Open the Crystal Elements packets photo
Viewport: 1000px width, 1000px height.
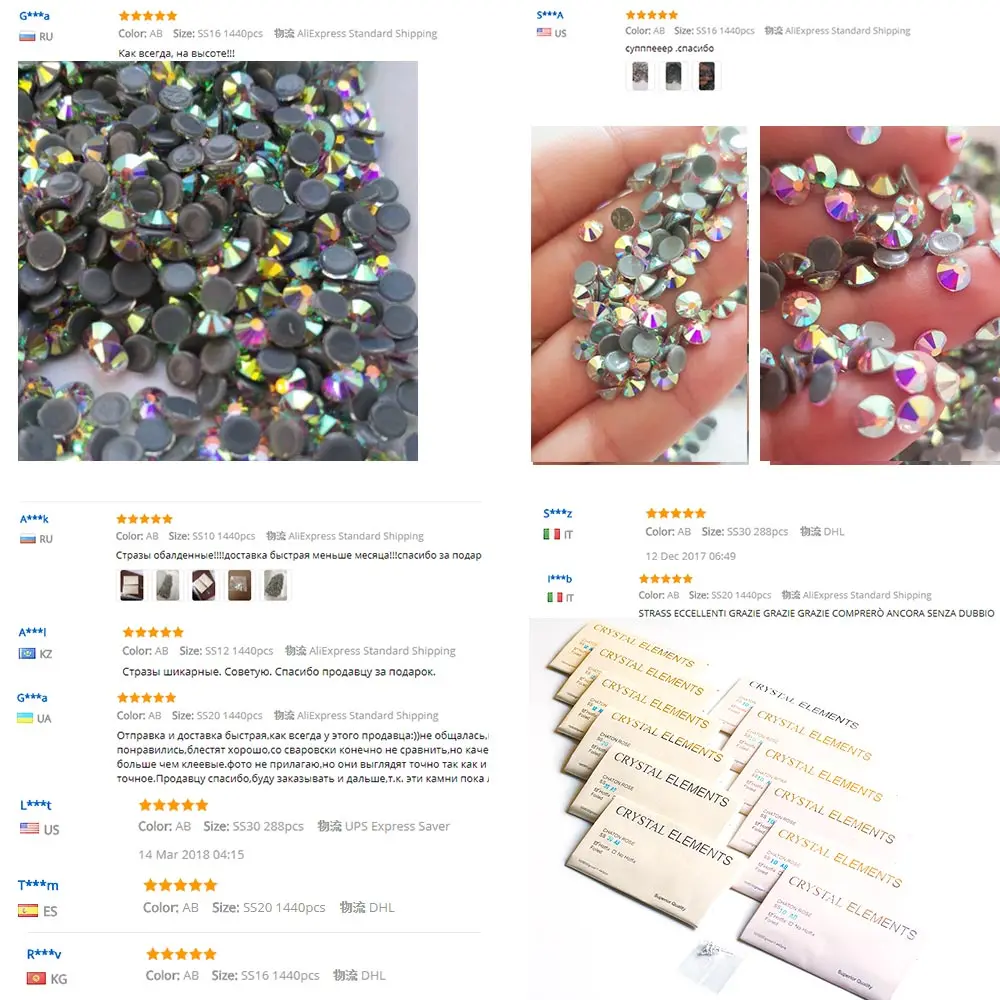[765, 809]
